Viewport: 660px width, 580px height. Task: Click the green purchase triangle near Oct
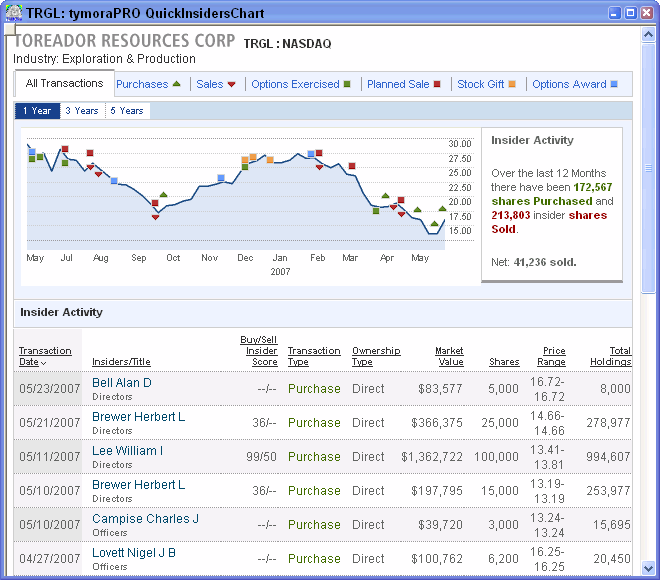coord(164,194)
